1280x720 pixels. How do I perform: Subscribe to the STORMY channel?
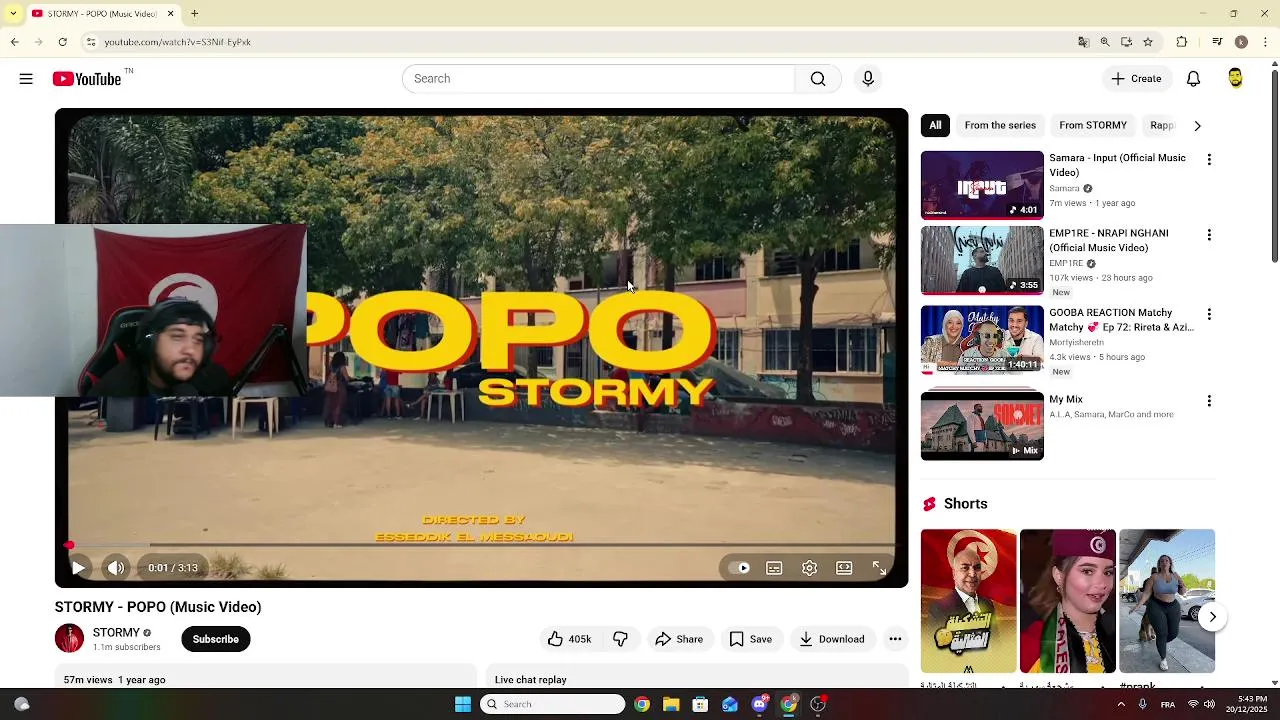(216, 639)
